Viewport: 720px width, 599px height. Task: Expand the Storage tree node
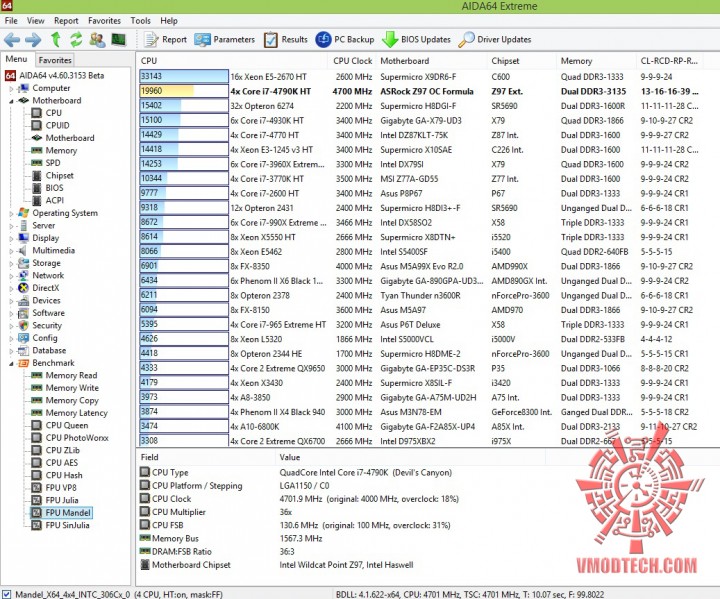tap(11, 264)
